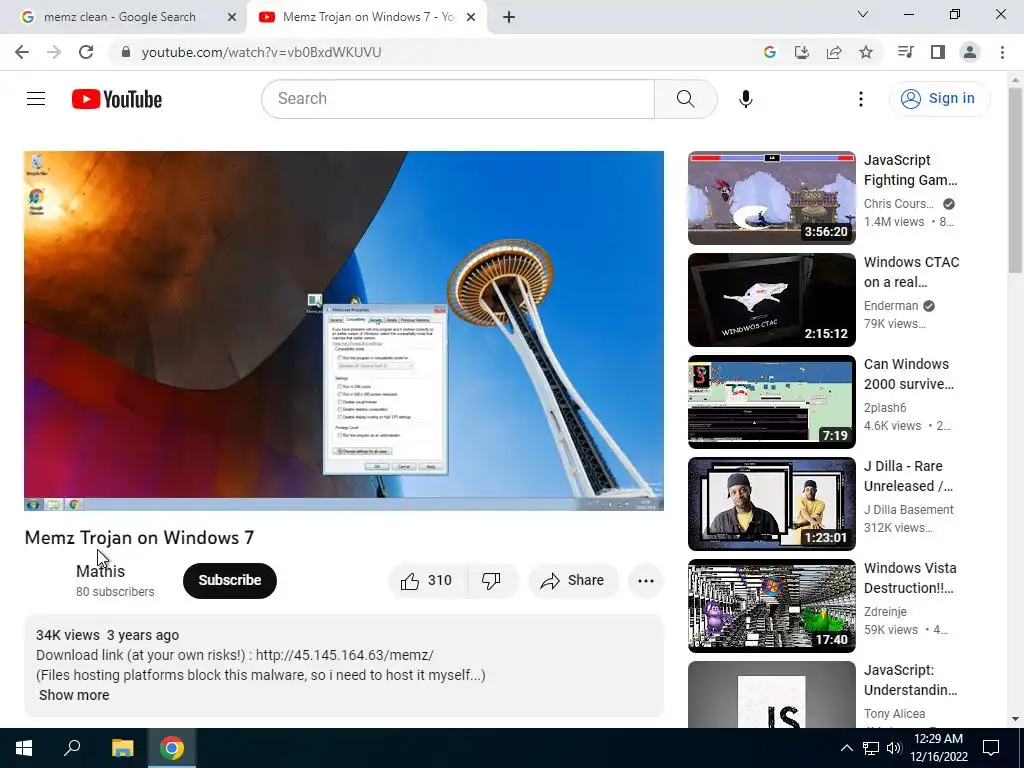
Task: Open JavaScript Fighting Game video thumbnail
Action: click(x=771, y=198)
